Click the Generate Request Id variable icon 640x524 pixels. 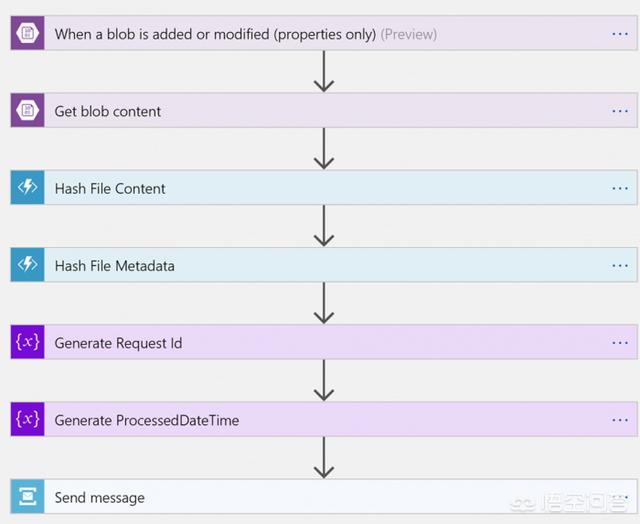point(27,343)
